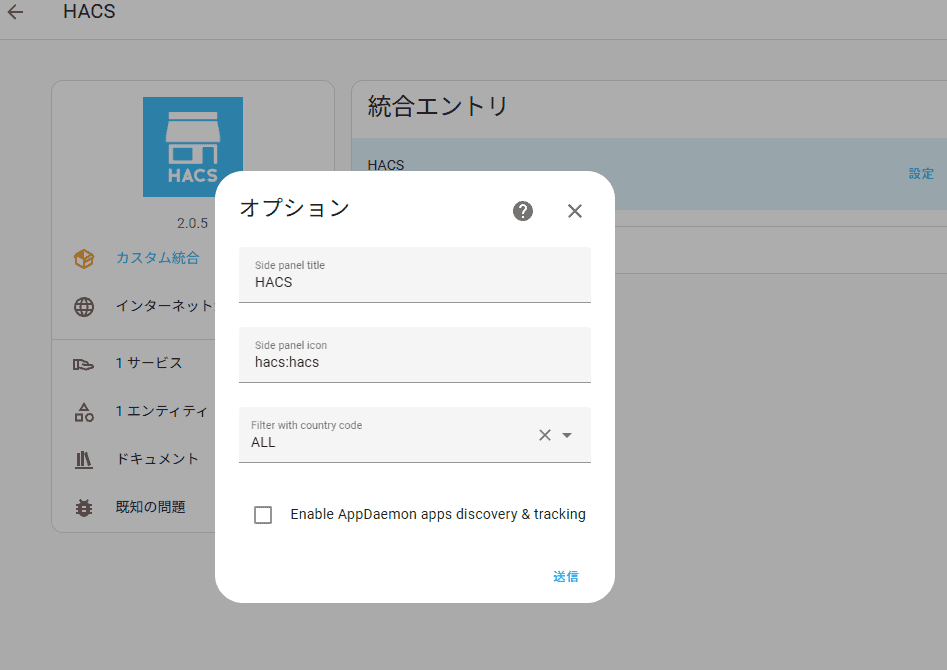947x670 pixels.
Task: Open the help icon in the options dialog
Action: tap(523, 211)
